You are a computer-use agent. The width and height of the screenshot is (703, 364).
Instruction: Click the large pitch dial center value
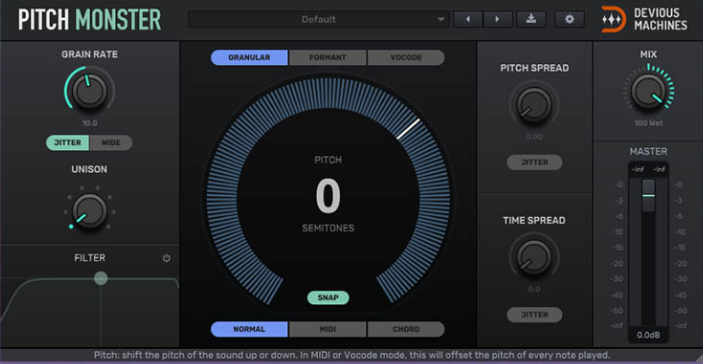click(x=328, y=196)
